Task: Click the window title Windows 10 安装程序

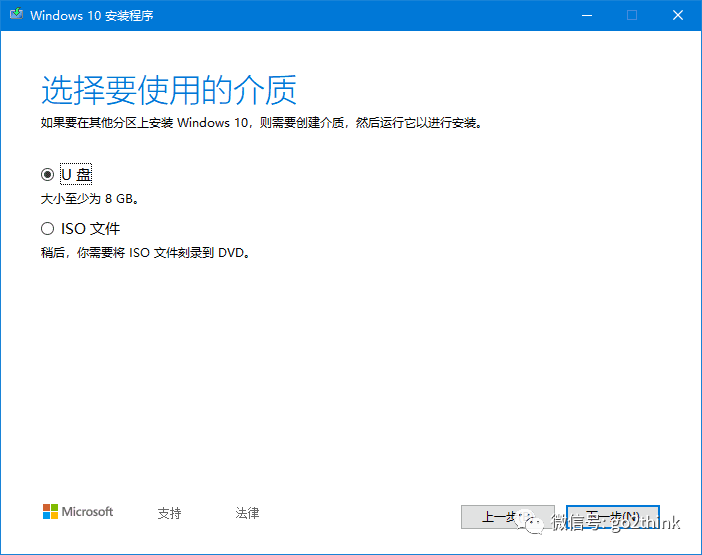Action: tap(92, 16)
